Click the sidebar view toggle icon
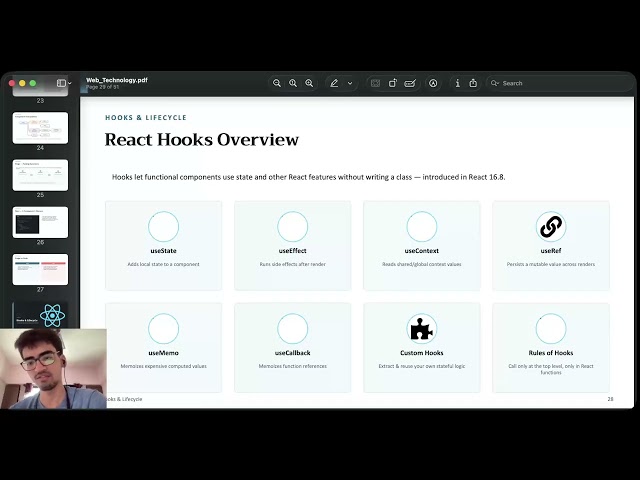The width and height of the screenshot is (640, 480). click(x=61, y=83)
